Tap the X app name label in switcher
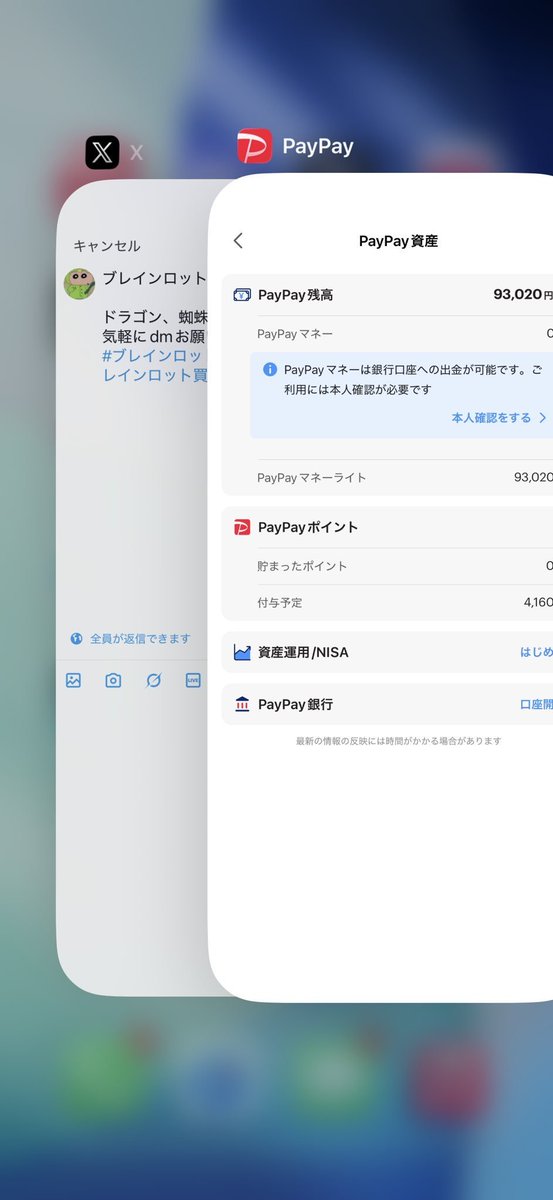Viewport: 553px width, 1200px height. pos(137,153)
